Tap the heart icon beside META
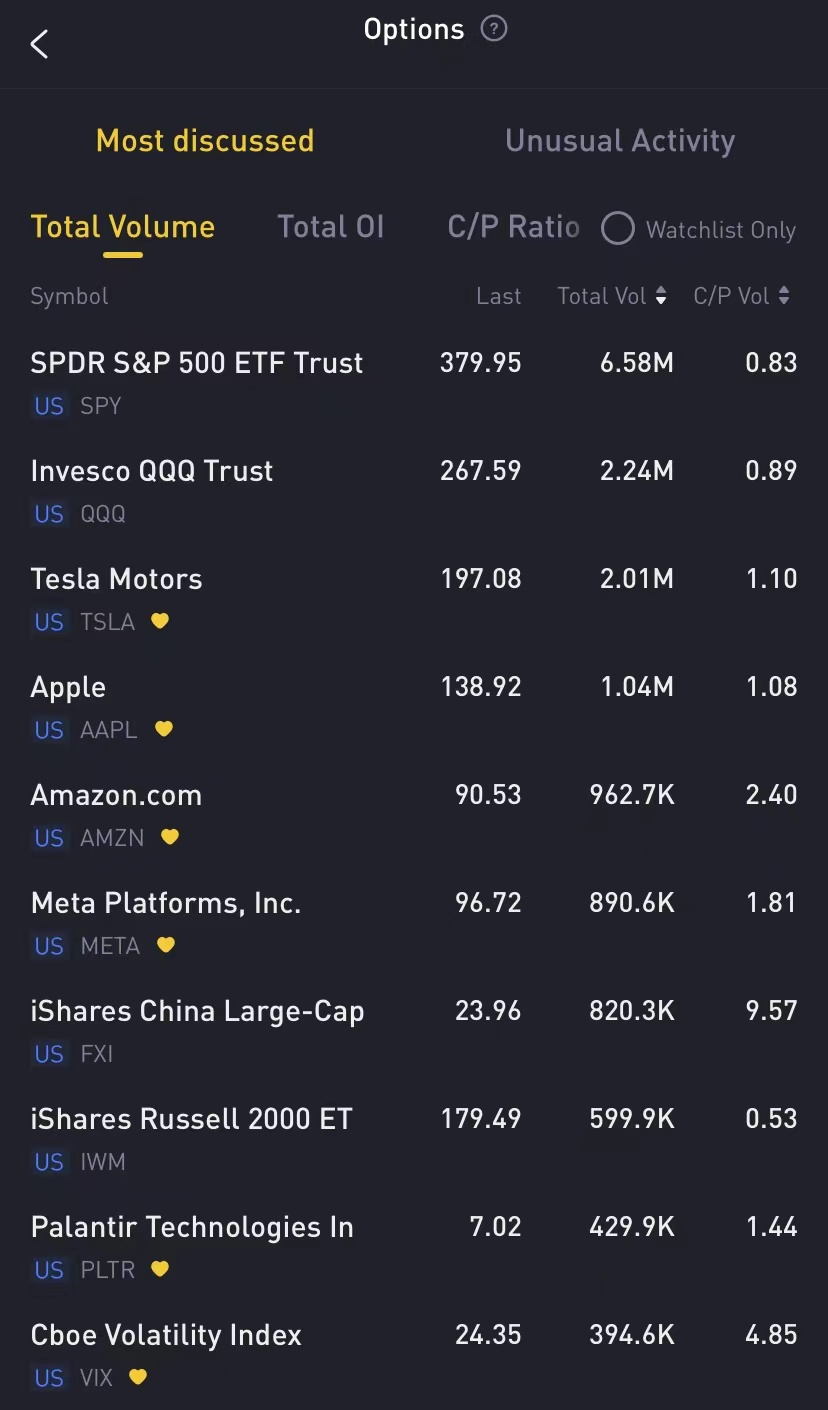Screen dimensions: 828x1410 (x=166, y=945)
